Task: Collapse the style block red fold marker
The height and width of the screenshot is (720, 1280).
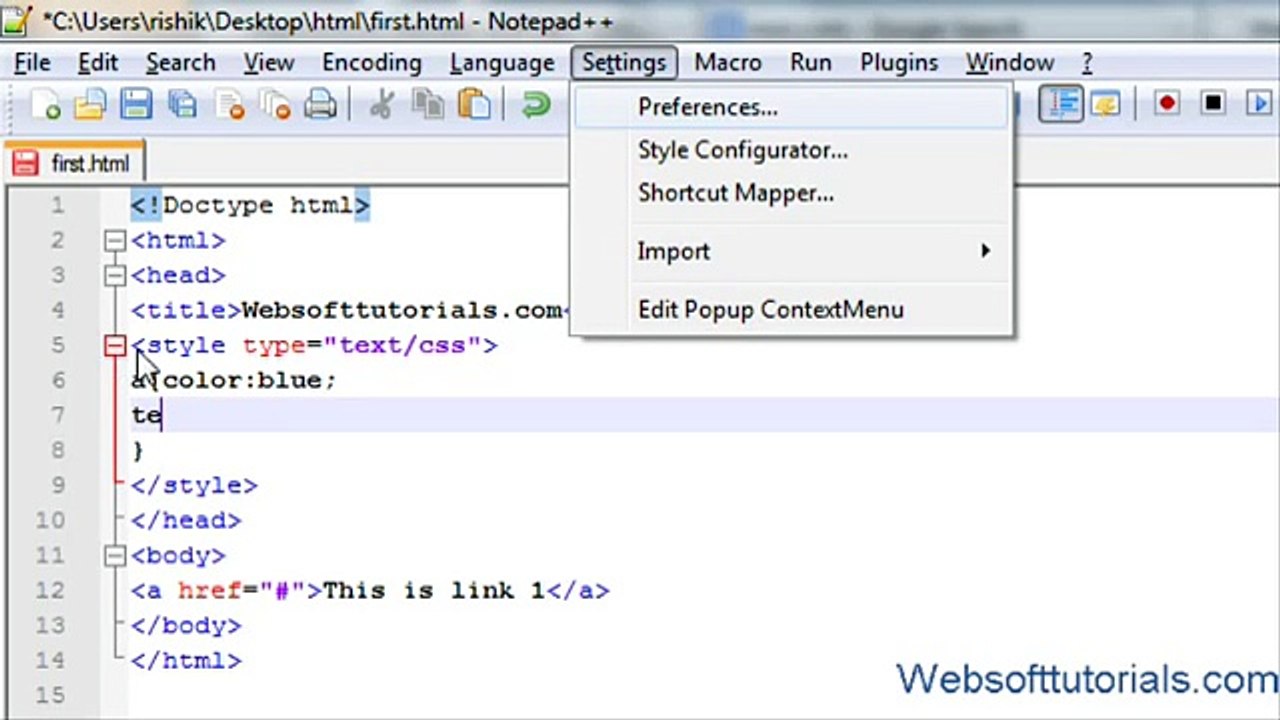Action: [x=115, y=345]
